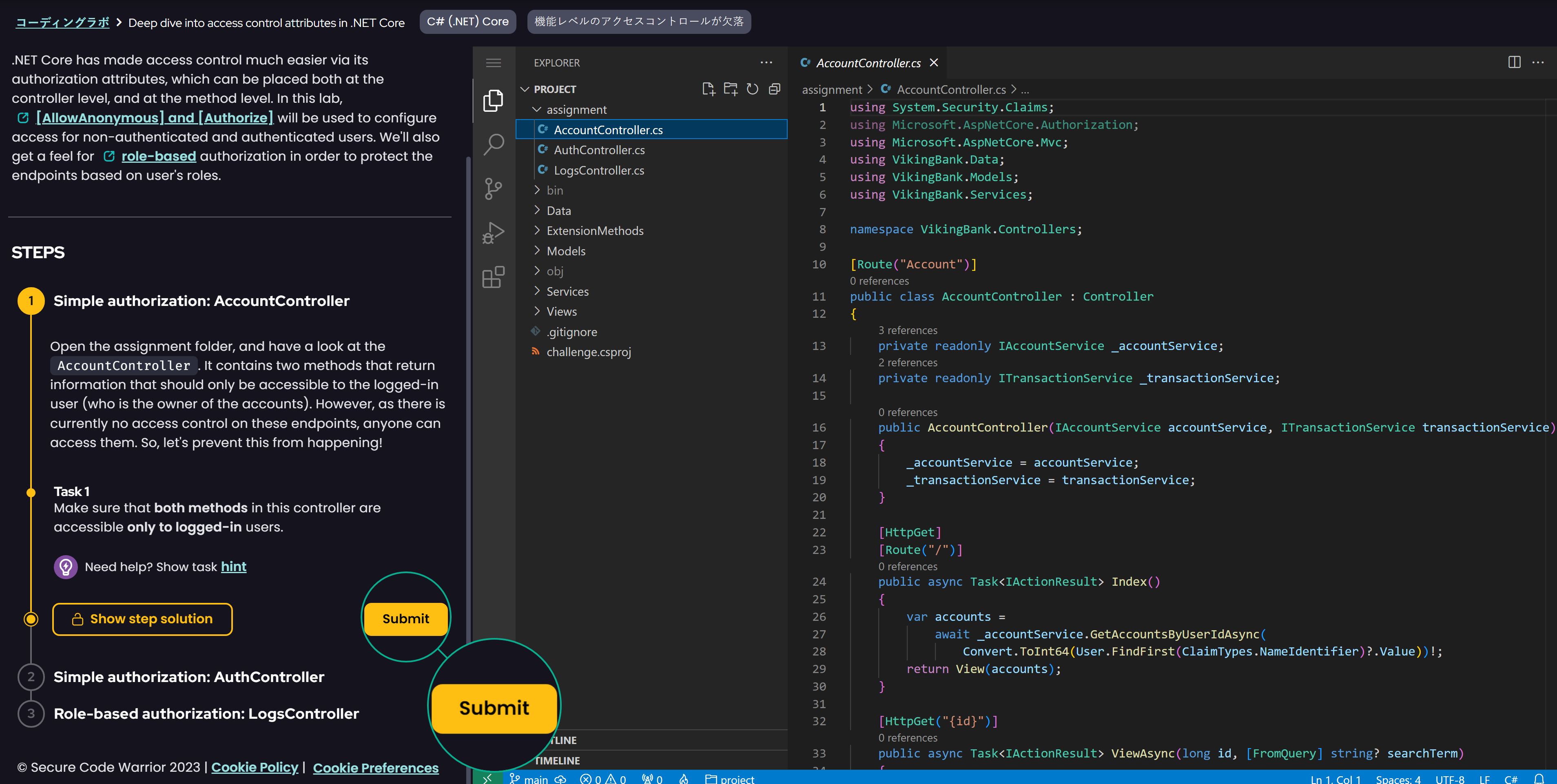Image resolution: width=1557 pixels, height=784 pixels.
Task: Open [AllowAnonymous] and [Authorize] docs link
Action: pyautogui.click(x=154, y=118)
